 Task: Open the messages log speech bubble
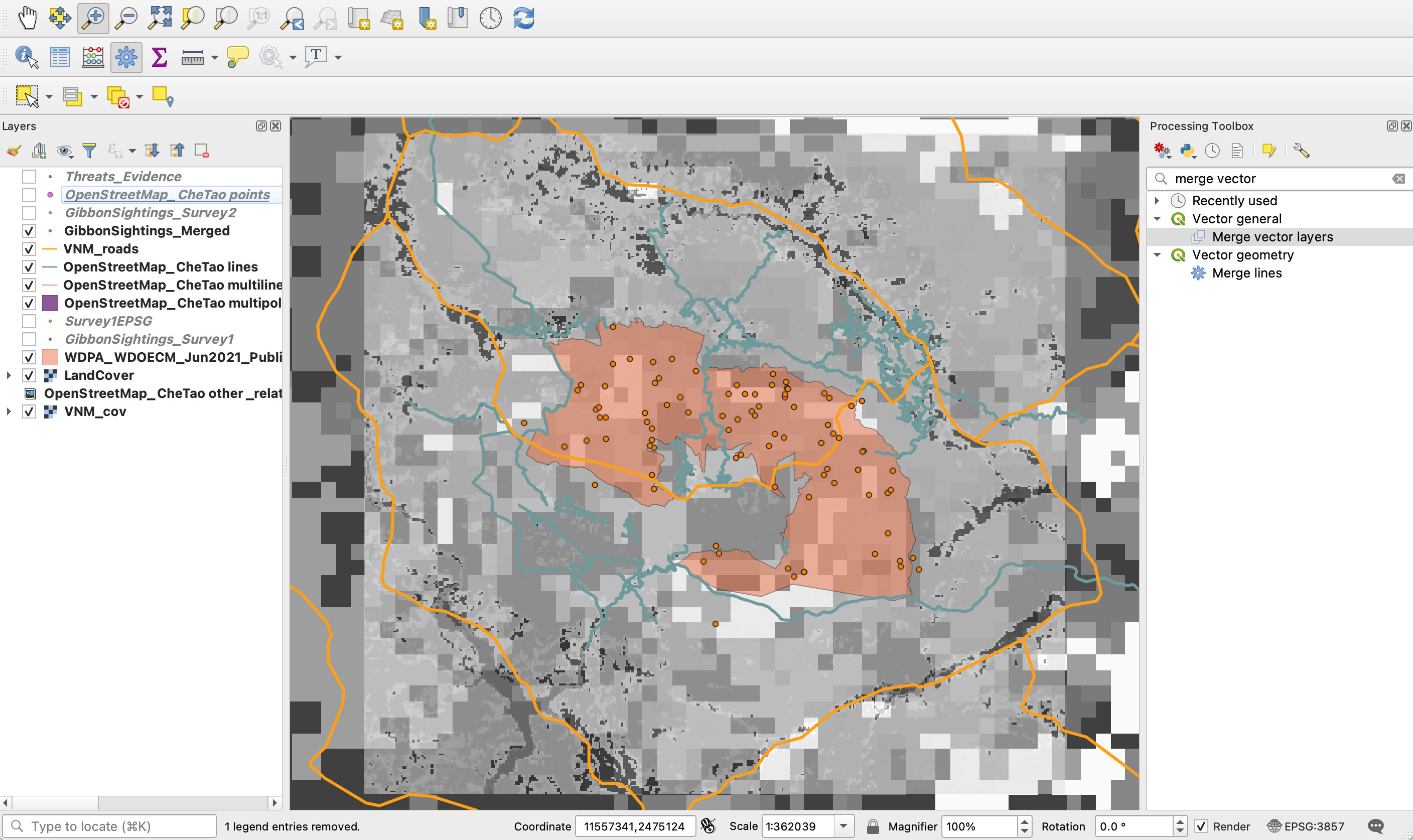pyautogui.click(x=1376, y=826)
